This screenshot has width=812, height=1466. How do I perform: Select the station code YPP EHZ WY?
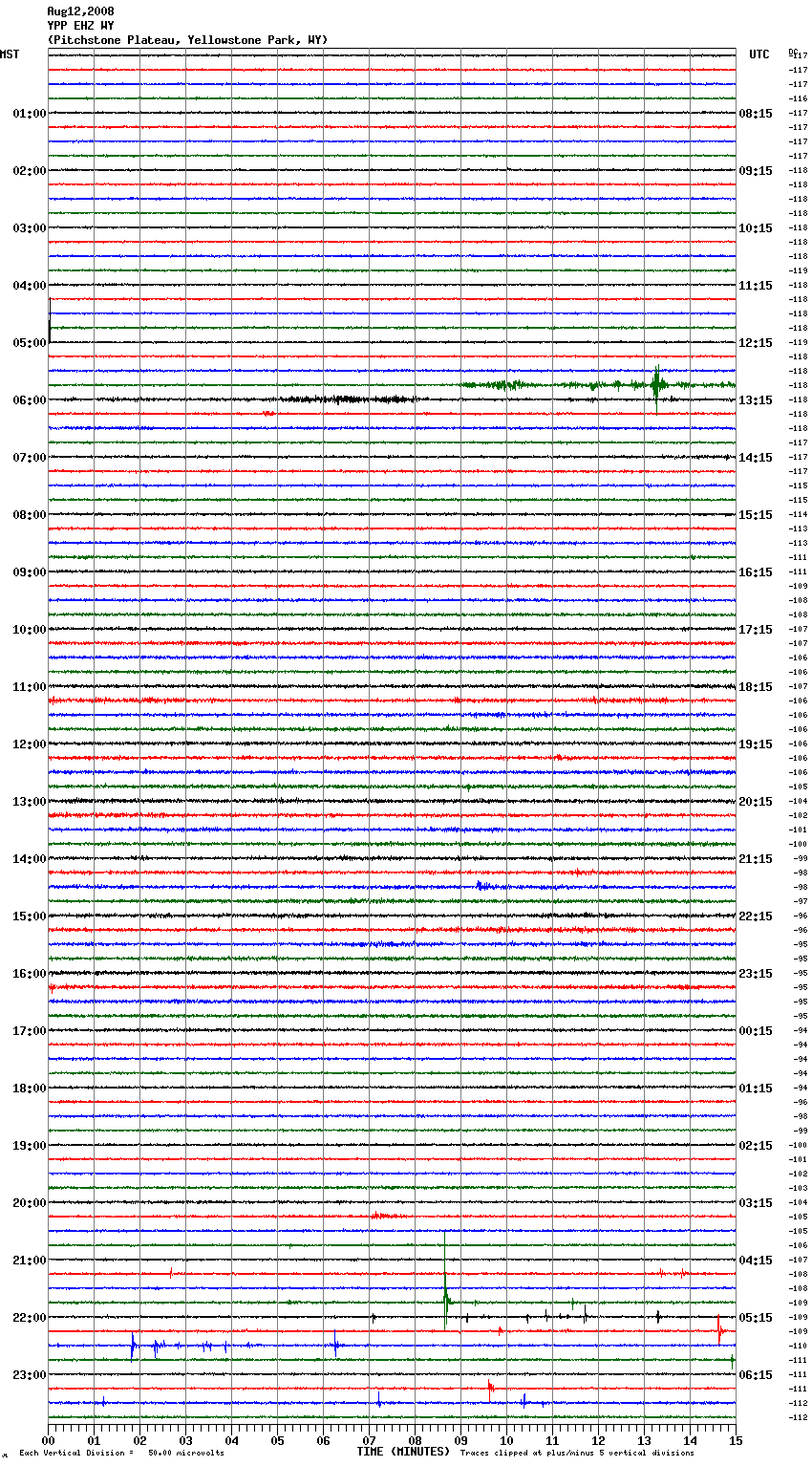coord(80,26)
